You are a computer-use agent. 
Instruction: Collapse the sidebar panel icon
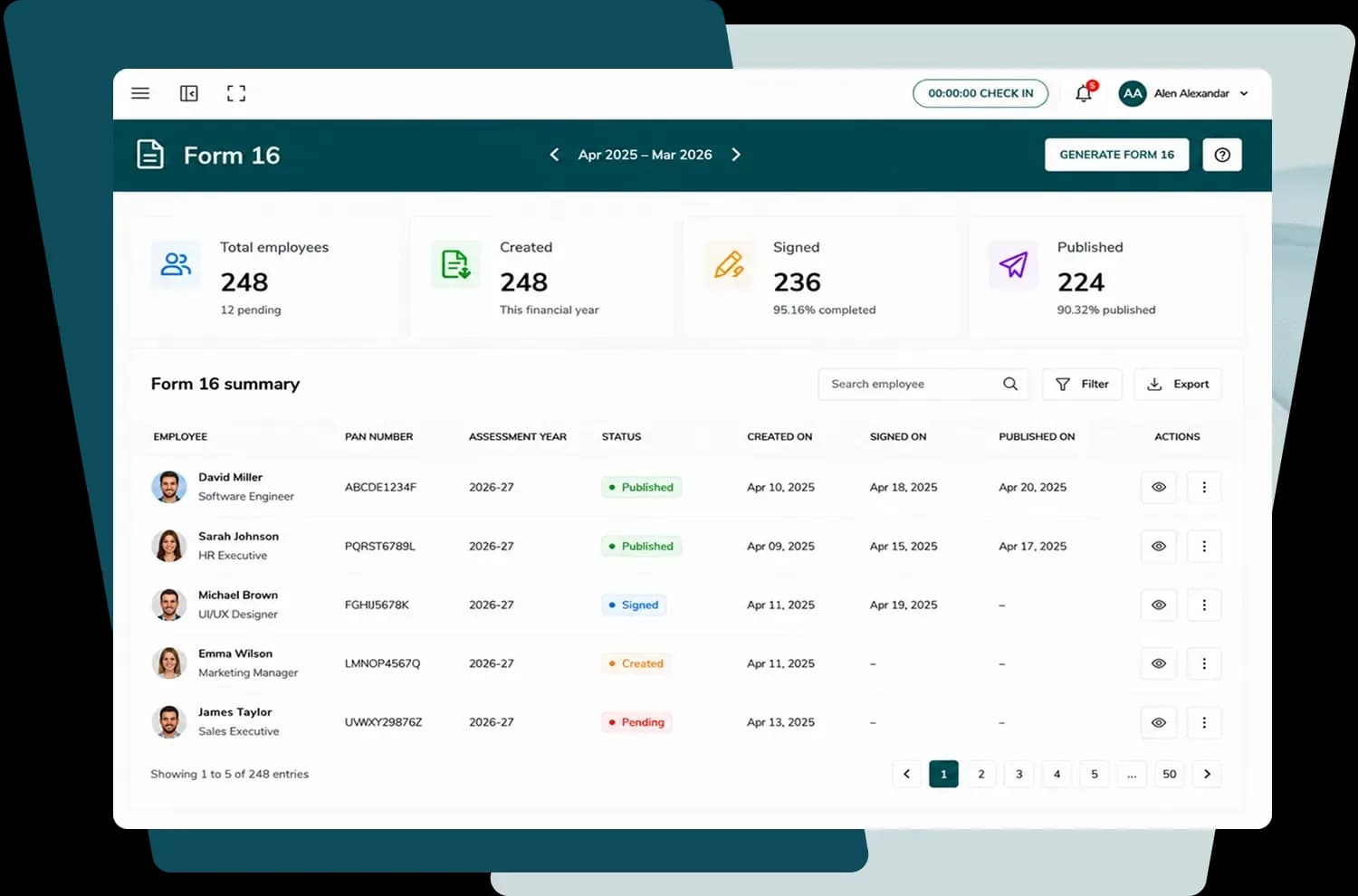(188, 93)
